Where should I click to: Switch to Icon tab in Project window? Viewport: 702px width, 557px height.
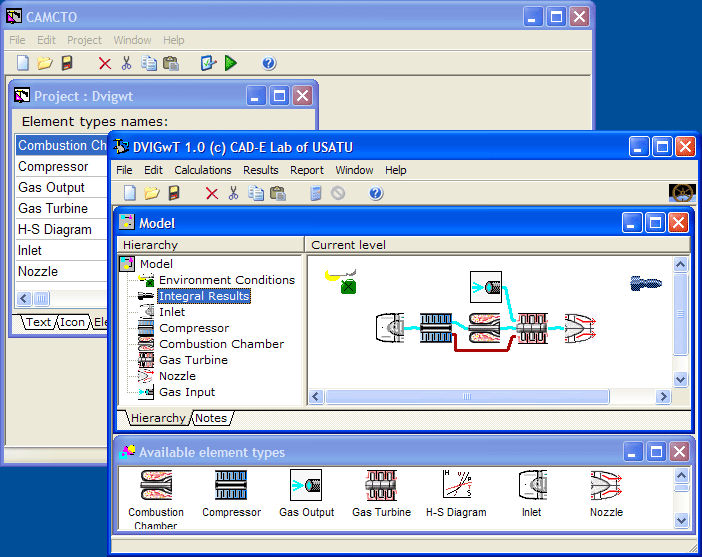click(x=72, y=322)
